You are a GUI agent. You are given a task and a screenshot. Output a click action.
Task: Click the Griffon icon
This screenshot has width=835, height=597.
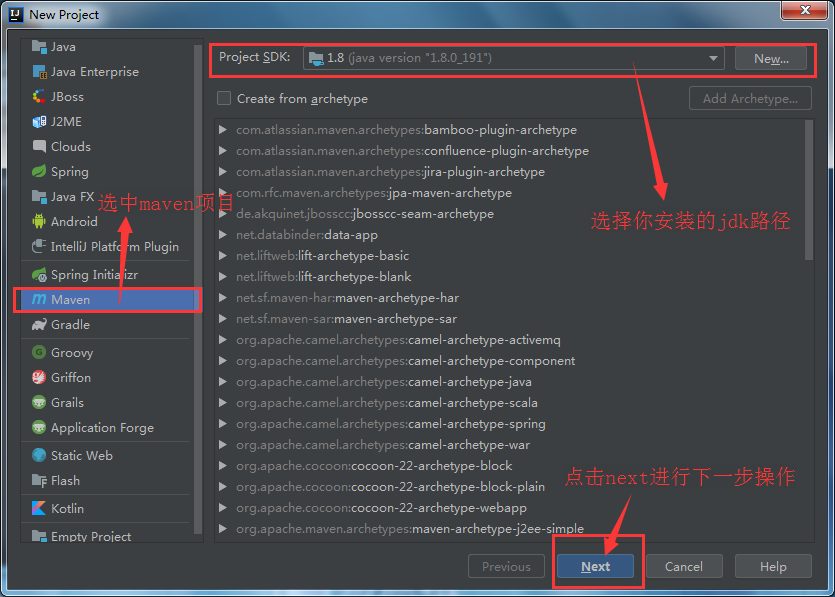pyautogui.click(x=39, y=378)
